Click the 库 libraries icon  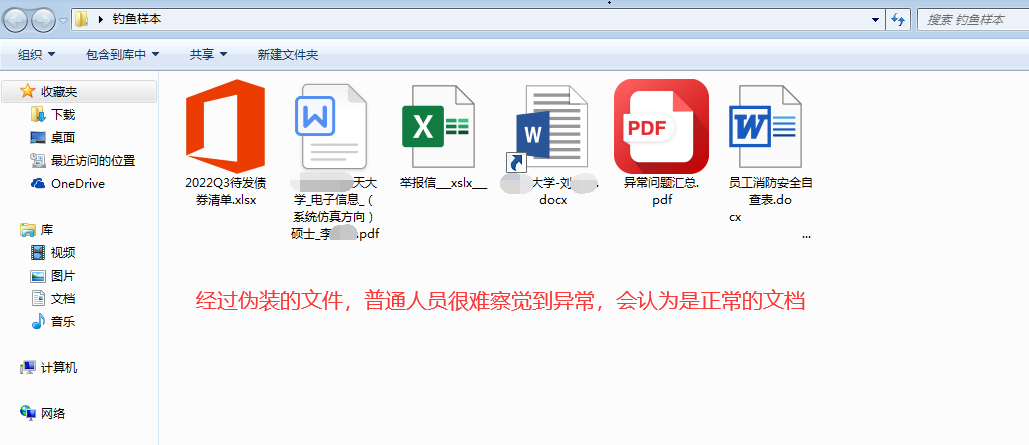click(x=27, y=230)
